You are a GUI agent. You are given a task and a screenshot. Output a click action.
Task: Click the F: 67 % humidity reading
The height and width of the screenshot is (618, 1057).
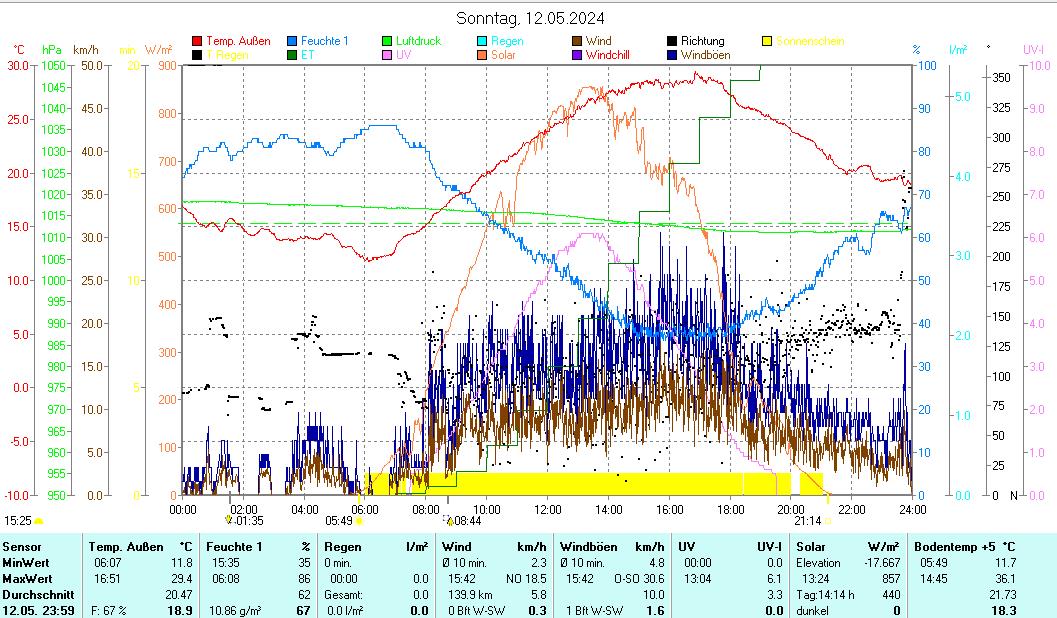click(x=109, y=611)
